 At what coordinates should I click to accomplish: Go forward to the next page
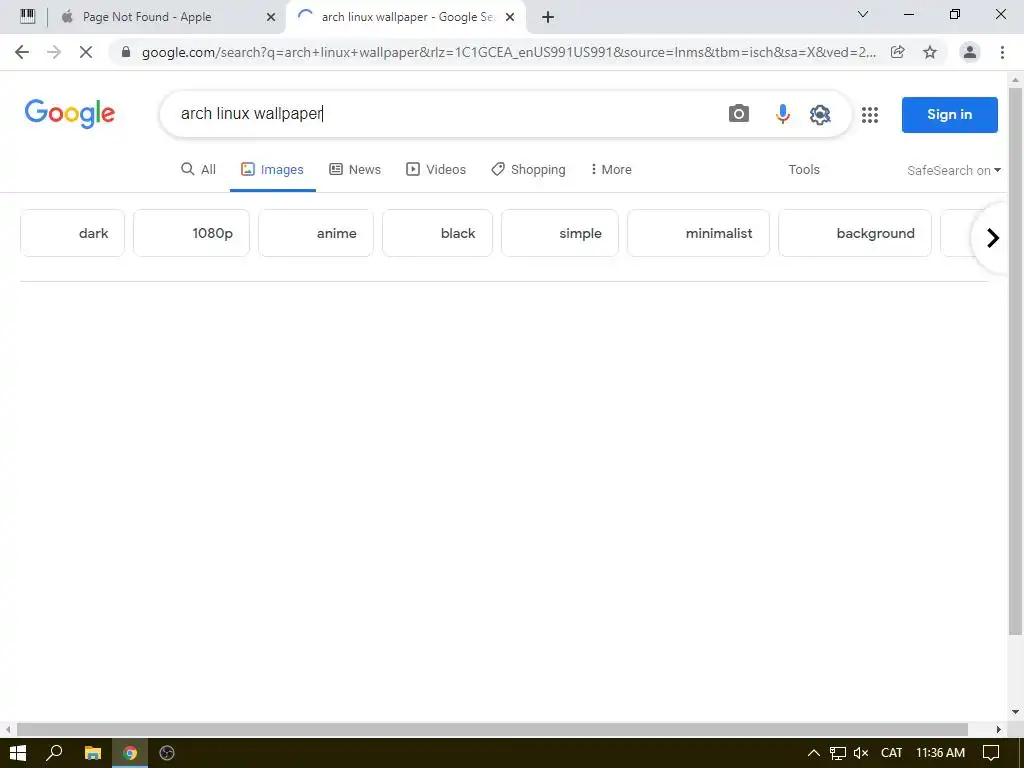point(54,52)
